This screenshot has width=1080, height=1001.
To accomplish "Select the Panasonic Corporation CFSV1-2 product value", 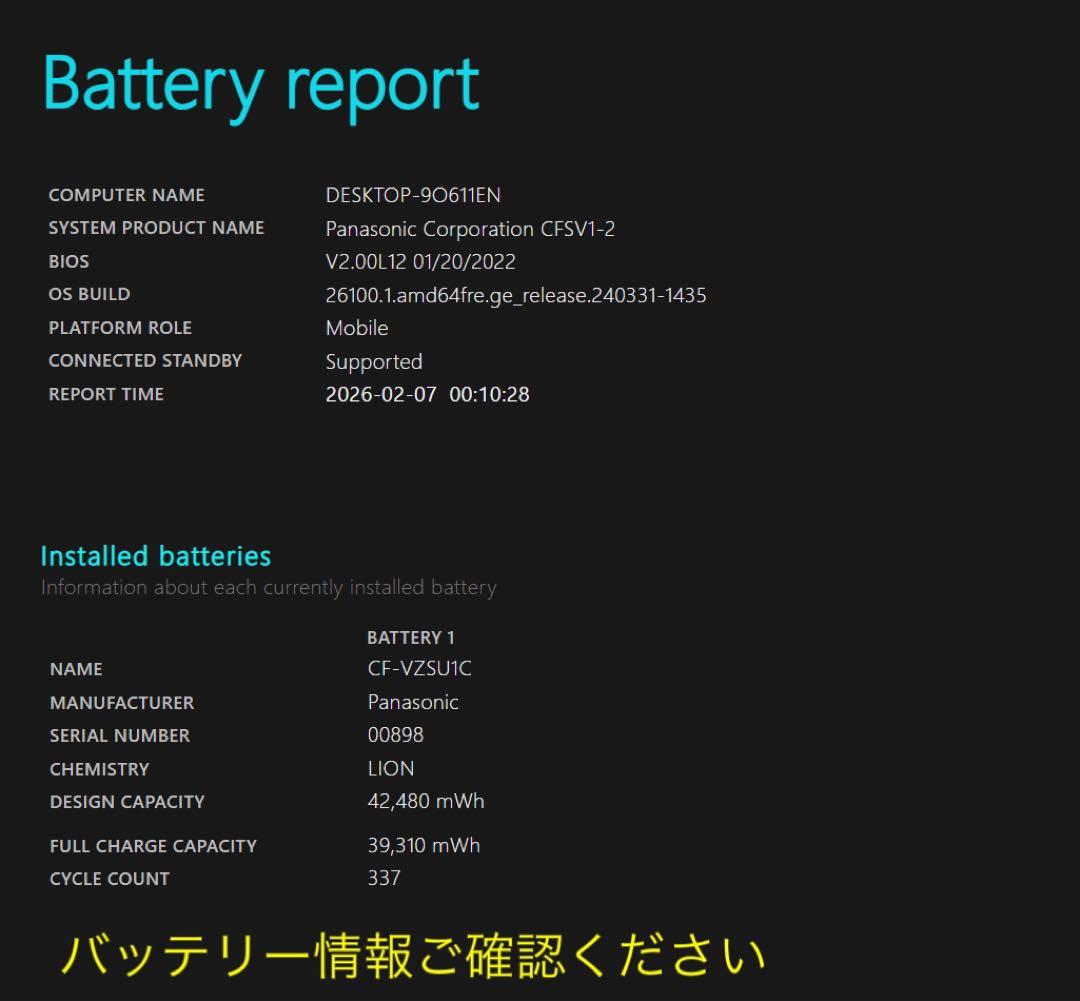I will (x=471, y=229).
